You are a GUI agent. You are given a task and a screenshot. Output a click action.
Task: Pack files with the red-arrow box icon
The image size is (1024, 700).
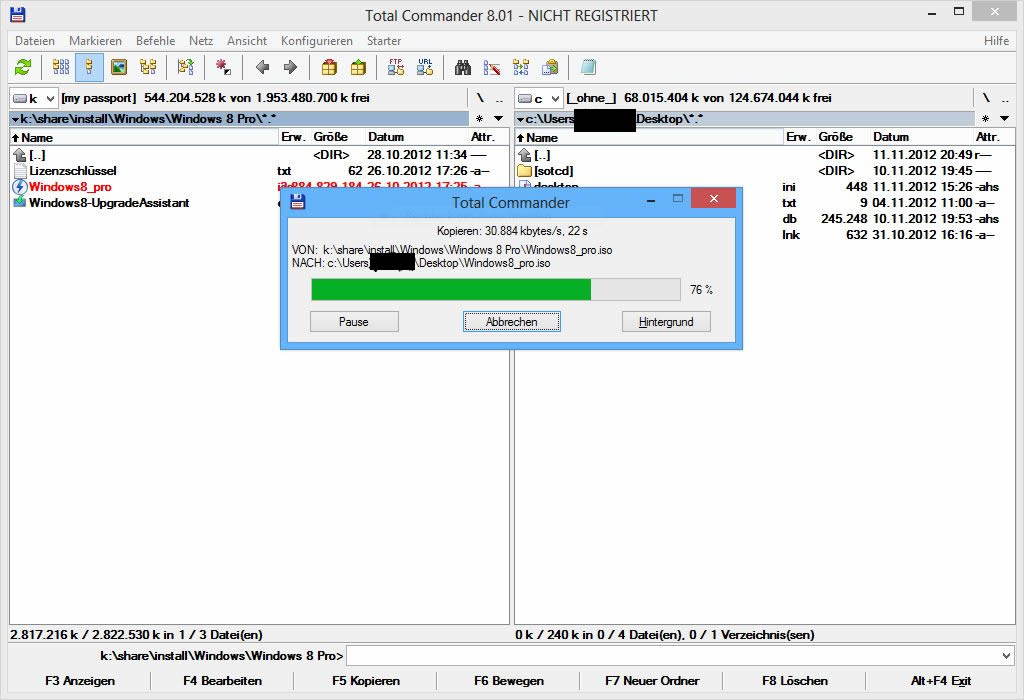click(x=329, y=67)
